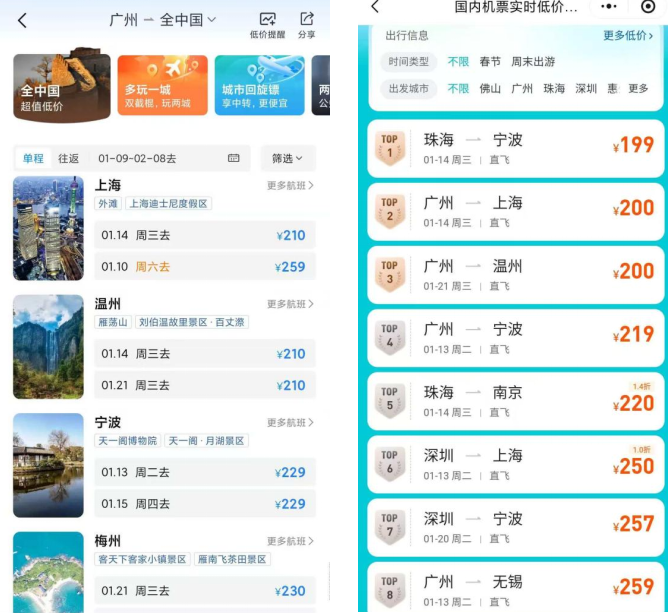Open 广州 宁波 ¥219 card
This screenshot has width=668, height=615.
(515, 338)
